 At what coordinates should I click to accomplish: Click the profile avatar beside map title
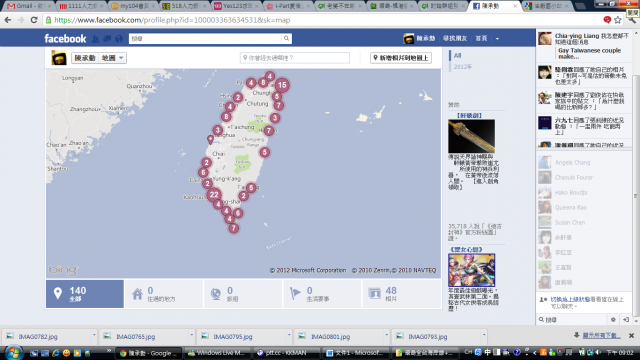click(59, 58)
